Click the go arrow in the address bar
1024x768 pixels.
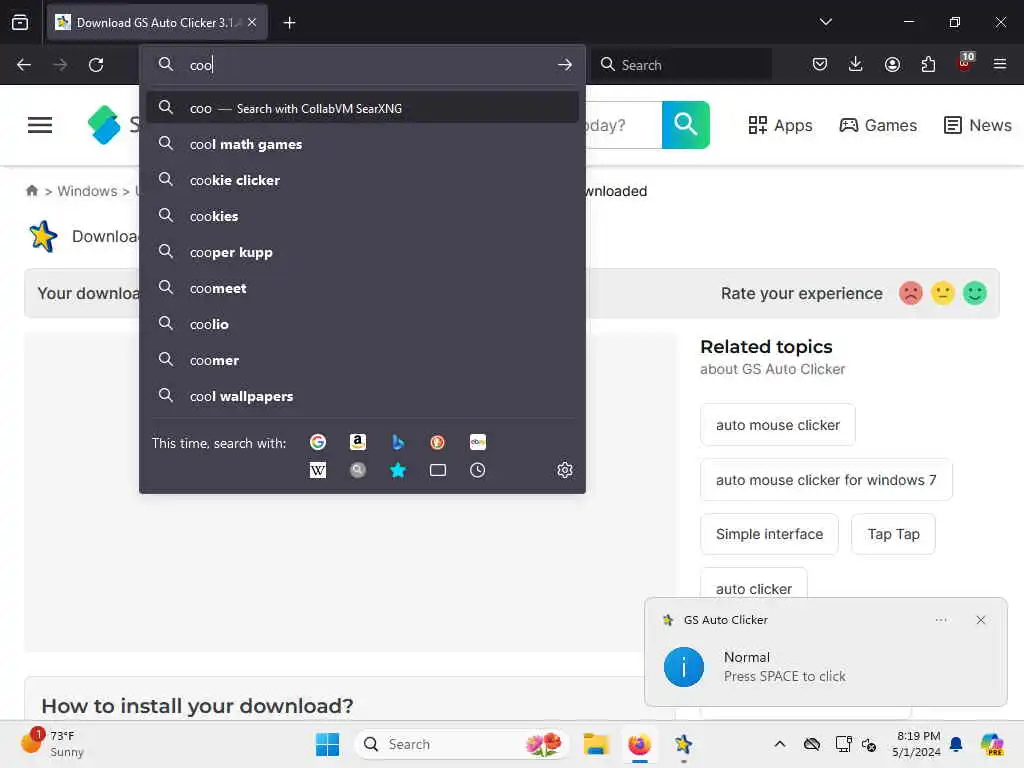(x=565, y=65)
